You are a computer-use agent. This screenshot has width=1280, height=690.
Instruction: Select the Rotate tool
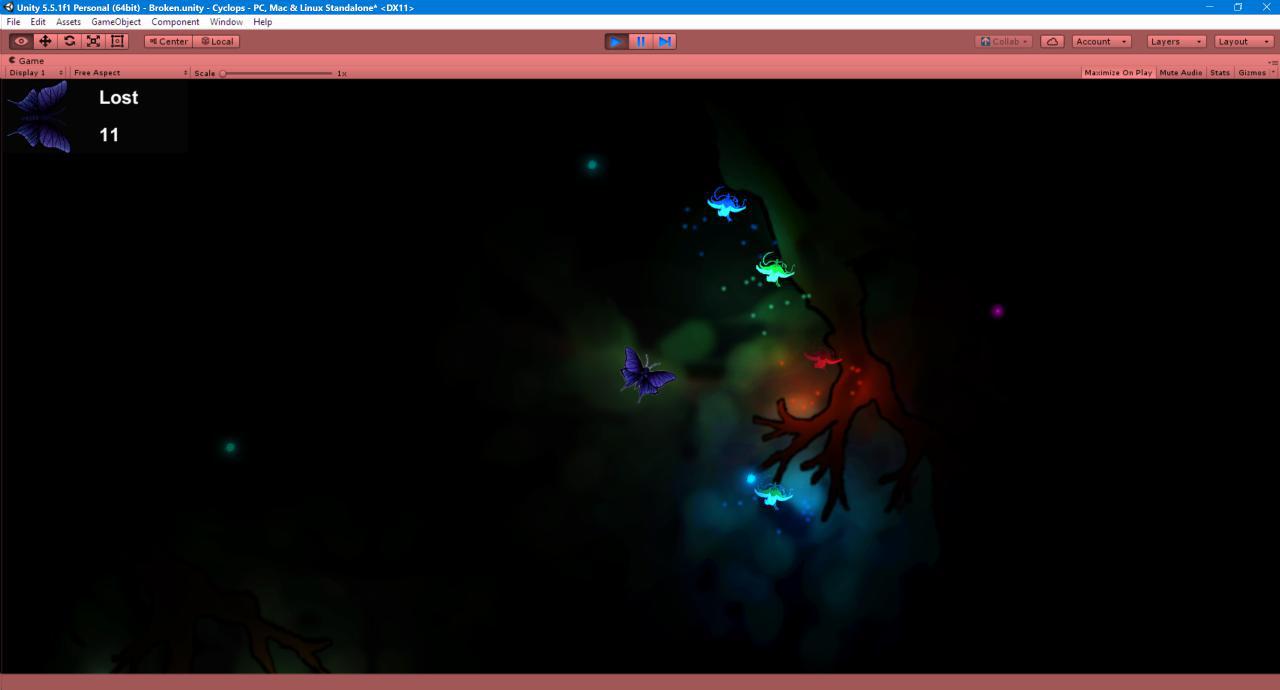coord(69,41)
